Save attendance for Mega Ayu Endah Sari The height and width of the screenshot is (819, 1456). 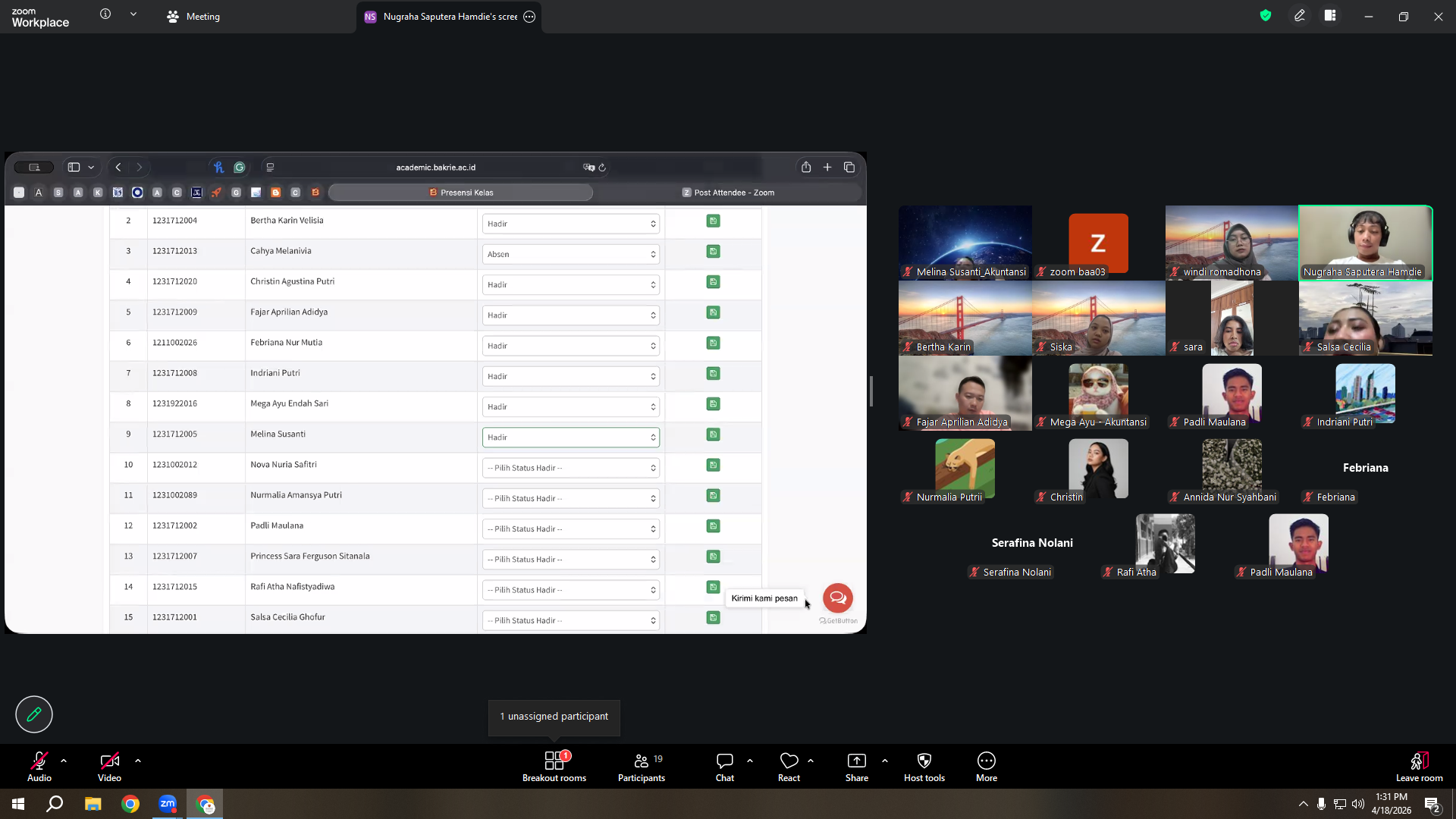point(713,404)
